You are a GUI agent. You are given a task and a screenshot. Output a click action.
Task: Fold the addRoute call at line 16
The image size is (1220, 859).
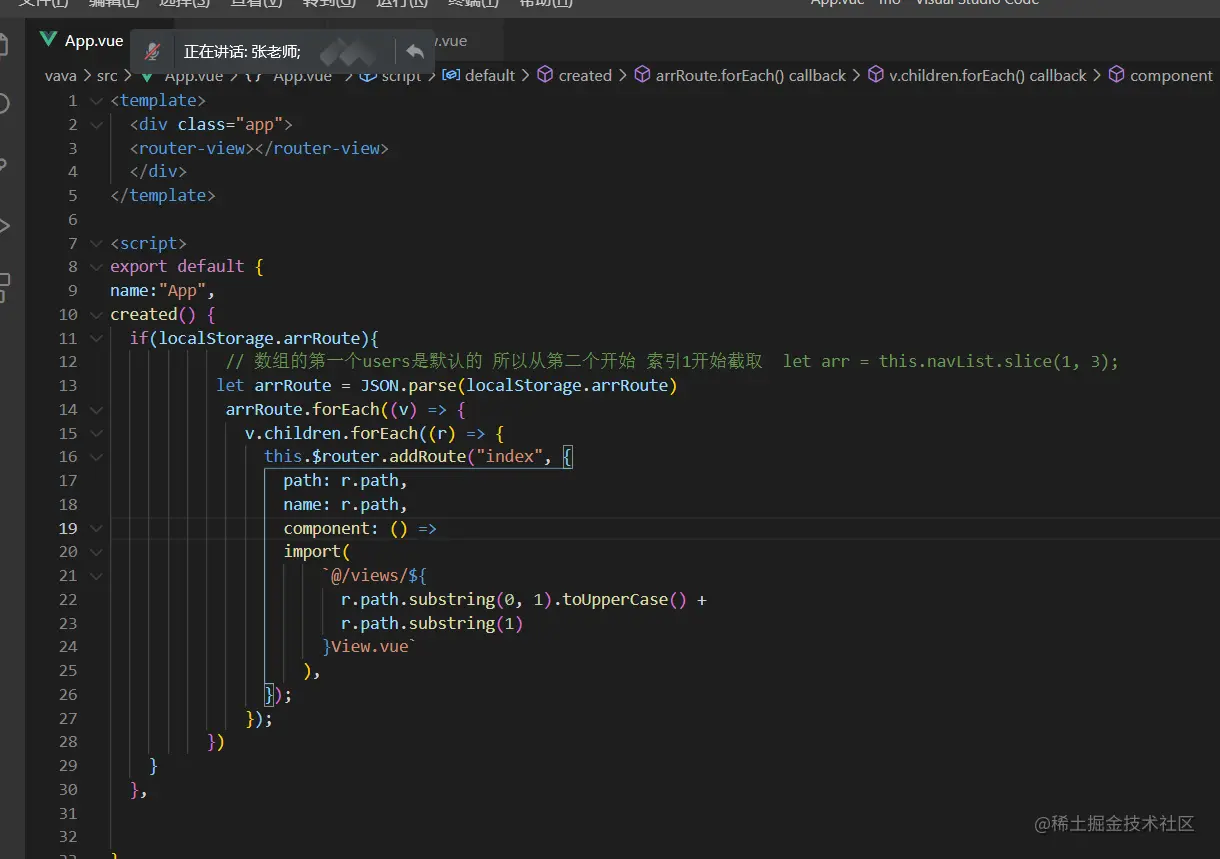[x=96, y=457]
